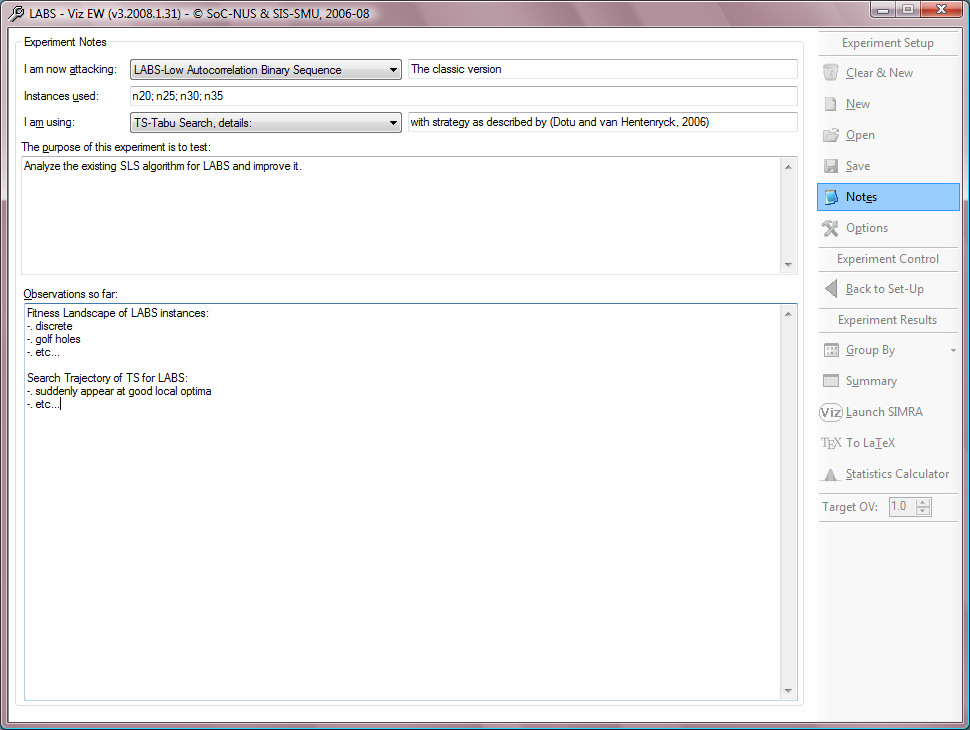Click the scroll-up arrow of Observations area

(x=788, y=314)
